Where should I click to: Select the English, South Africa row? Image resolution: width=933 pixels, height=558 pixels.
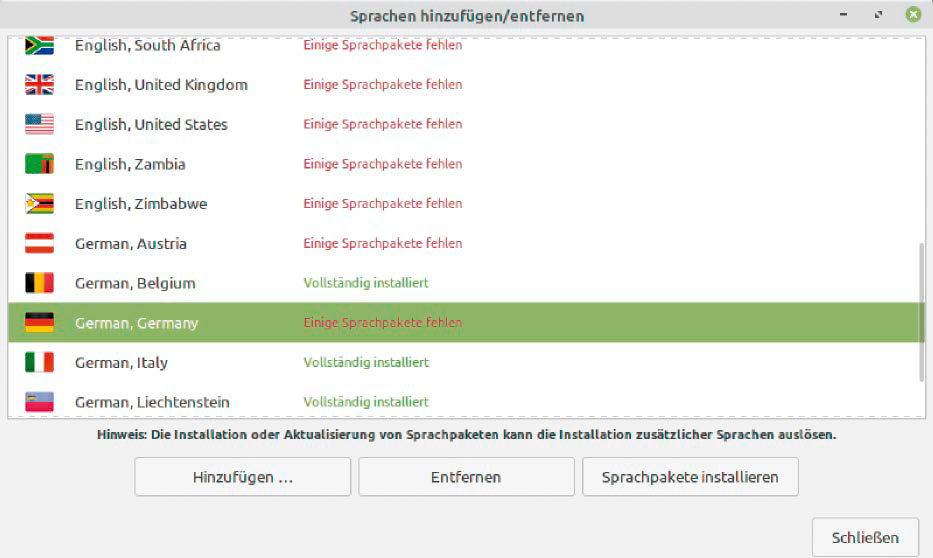[464, 45]
